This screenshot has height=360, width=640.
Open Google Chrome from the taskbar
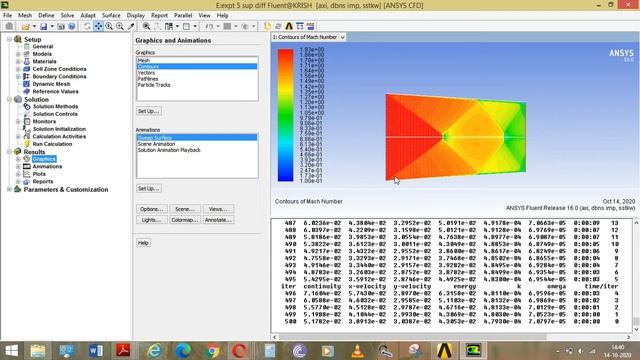[212, 351]
